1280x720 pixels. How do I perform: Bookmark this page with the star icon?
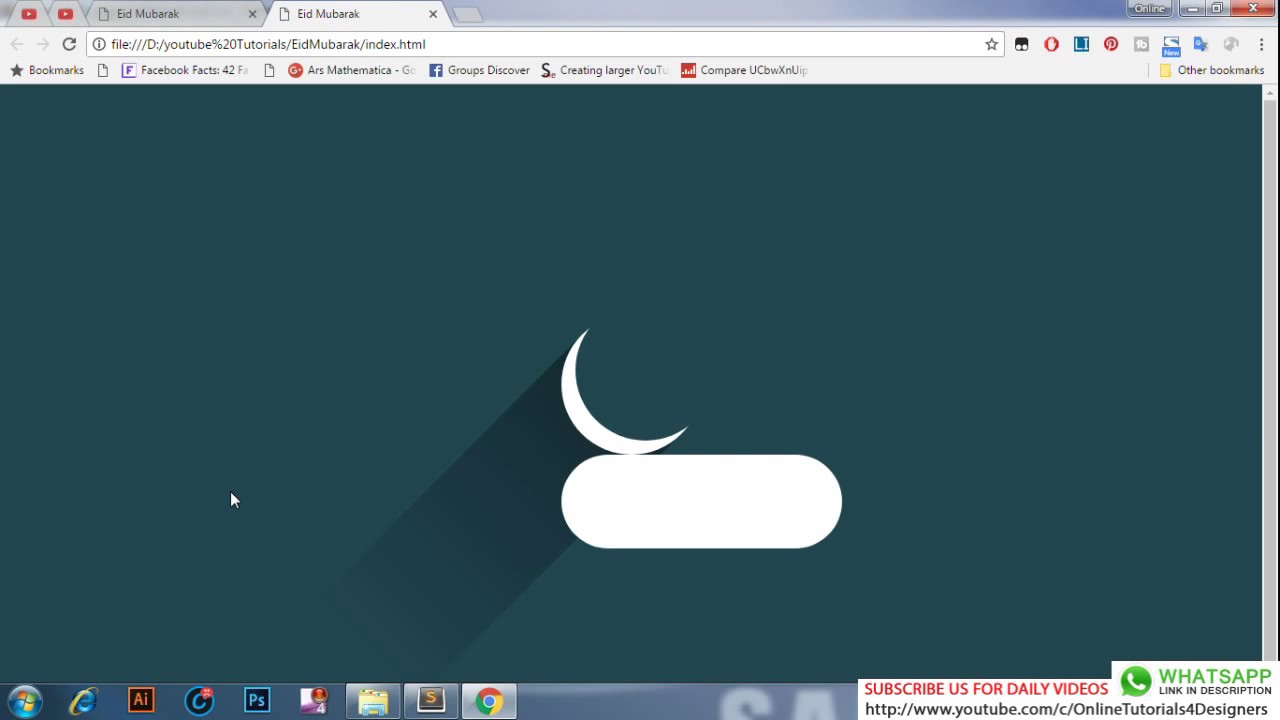click(991, 44)
